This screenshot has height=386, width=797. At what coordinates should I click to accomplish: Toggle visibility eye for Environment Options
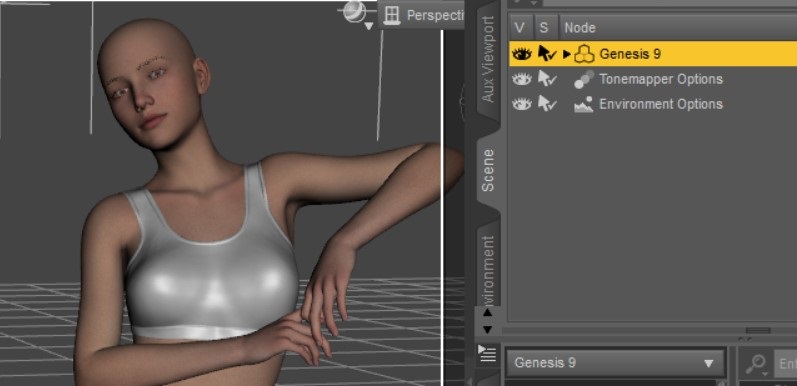522,104
